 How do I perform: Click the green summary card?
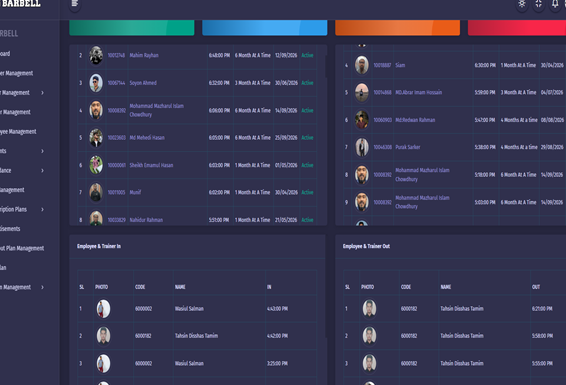click(x=132, y=28)
